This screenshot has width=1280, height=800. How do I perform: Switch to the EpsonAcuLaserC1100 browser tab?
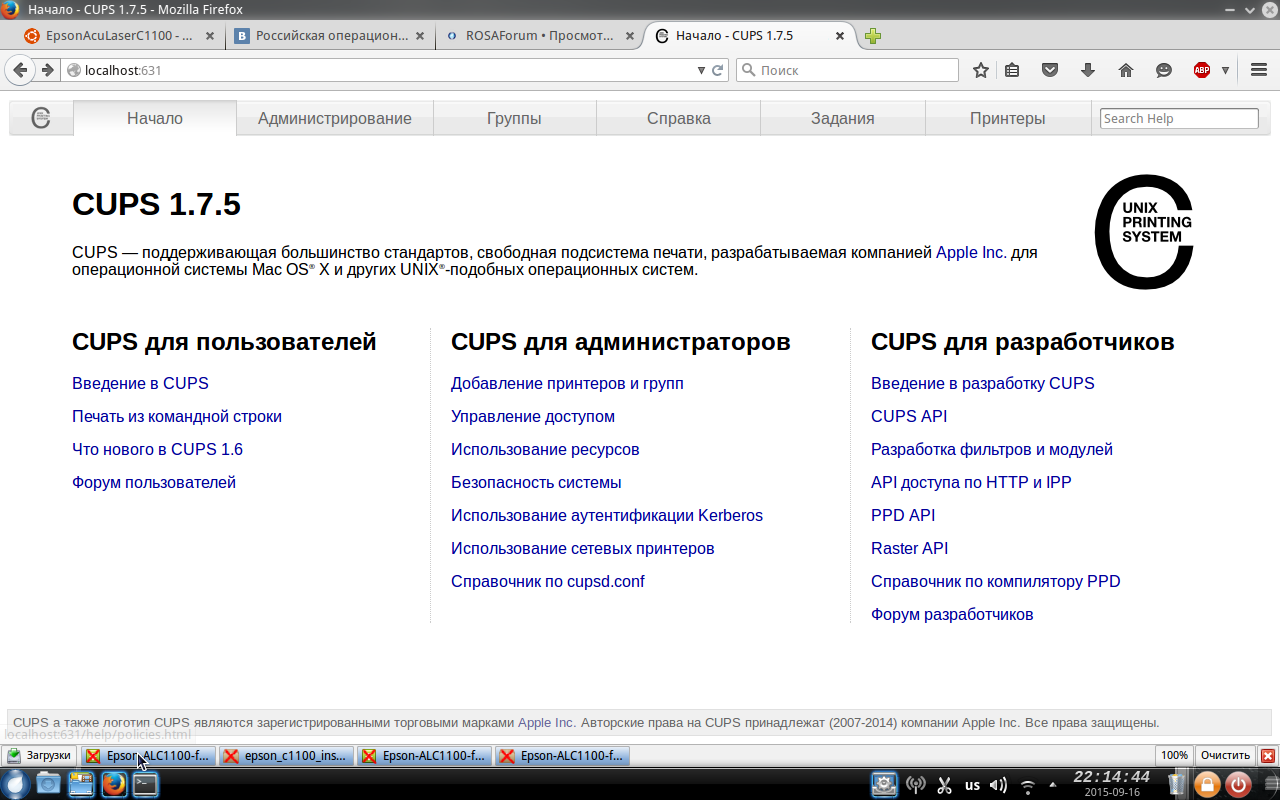(x=120, y=36)
